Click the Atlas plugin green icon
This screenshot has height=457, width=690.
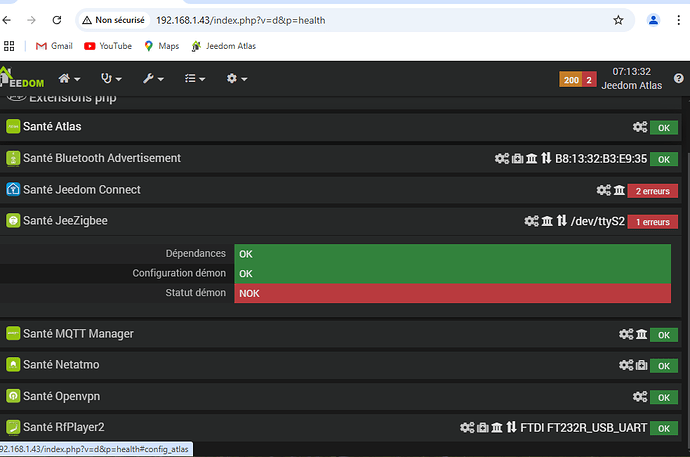tap(13, 127)
